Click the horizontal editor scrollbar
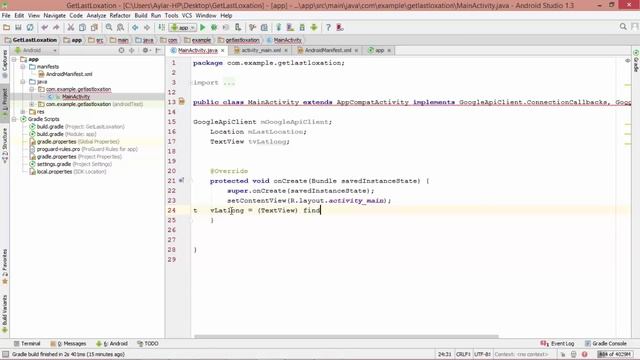The width and height of the screenshot is (640, 360). click(x=346, y=337)
